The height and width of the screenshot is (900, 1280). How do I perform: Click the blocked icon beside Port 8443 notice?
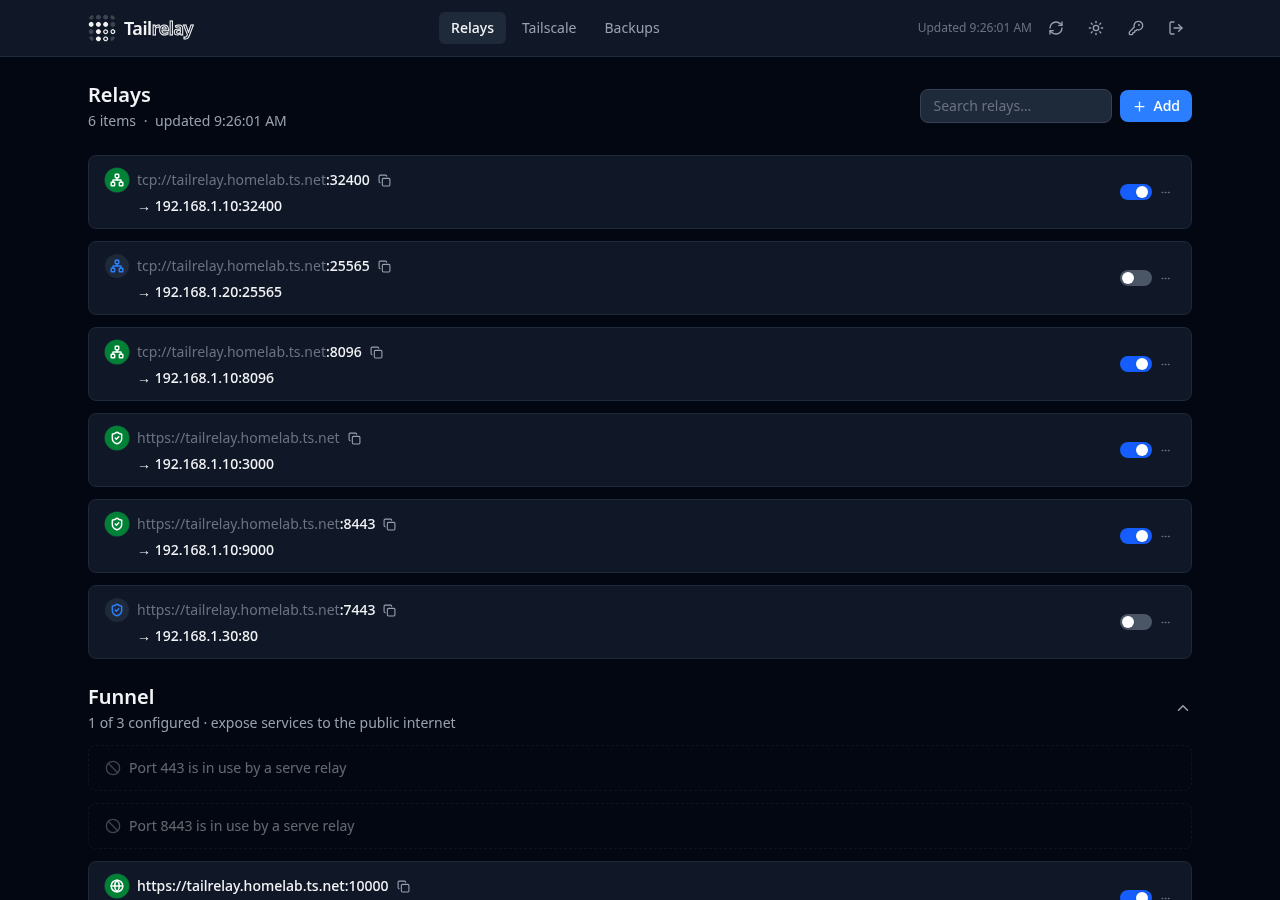pyautogui.click(x=113, y=826)
